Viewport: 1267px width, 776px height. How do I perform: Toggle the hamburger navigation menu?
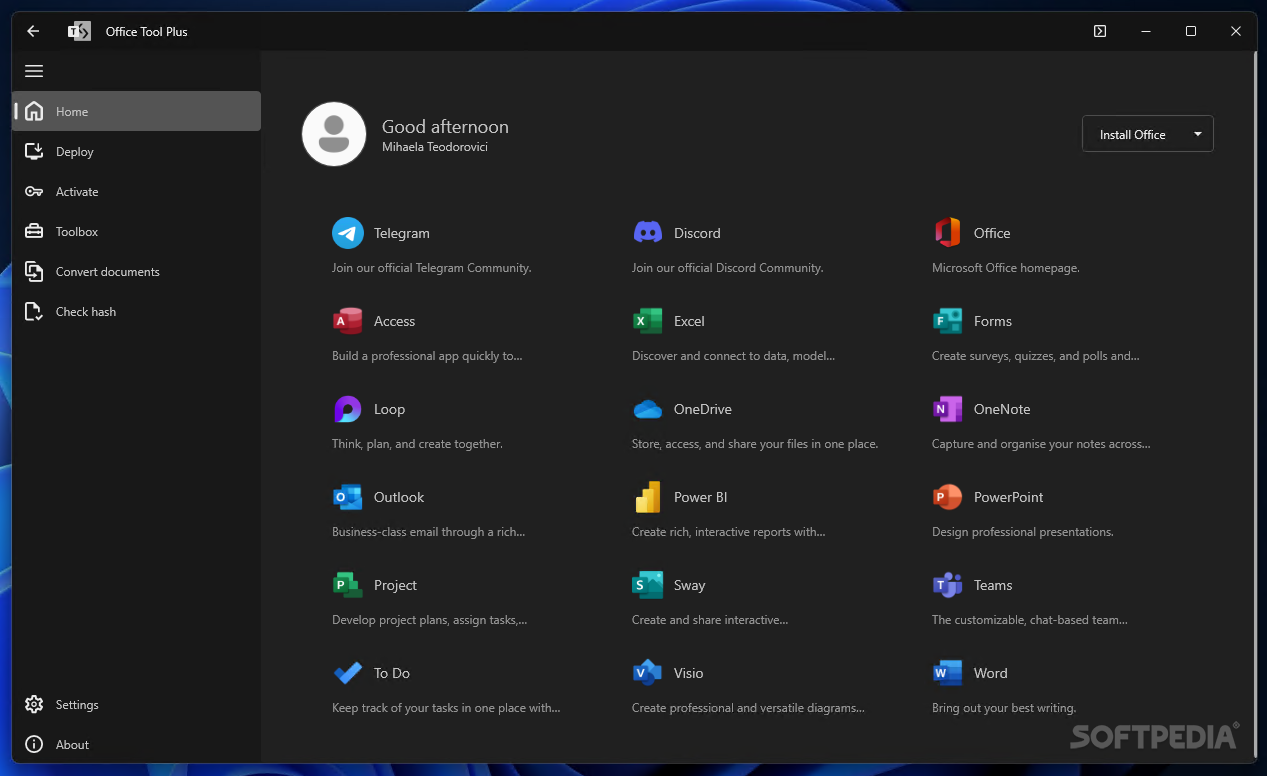tap(34, 71)
